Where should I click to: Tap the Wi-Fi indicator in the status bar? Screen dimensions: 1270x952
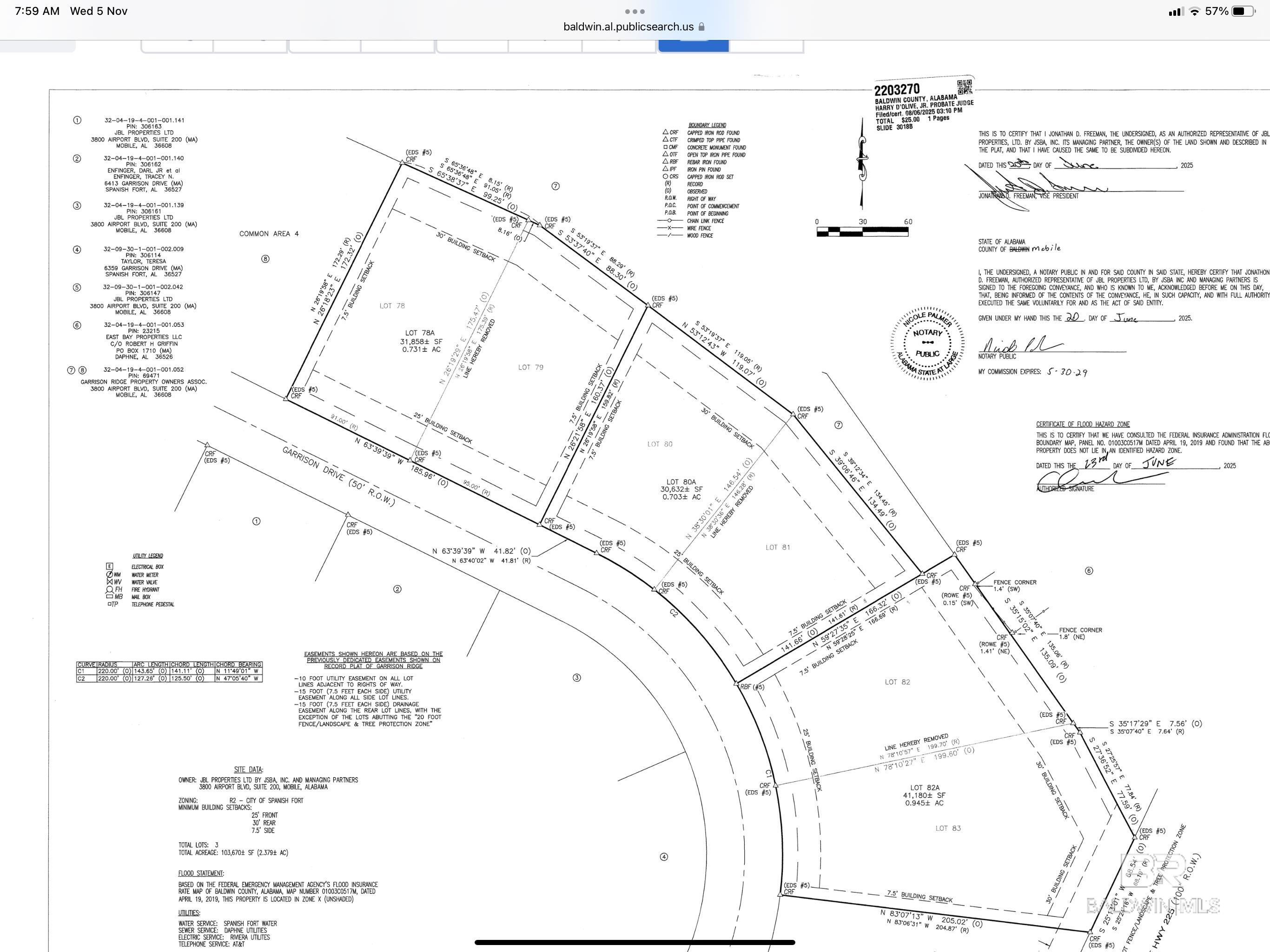[x=1194, y=10]
